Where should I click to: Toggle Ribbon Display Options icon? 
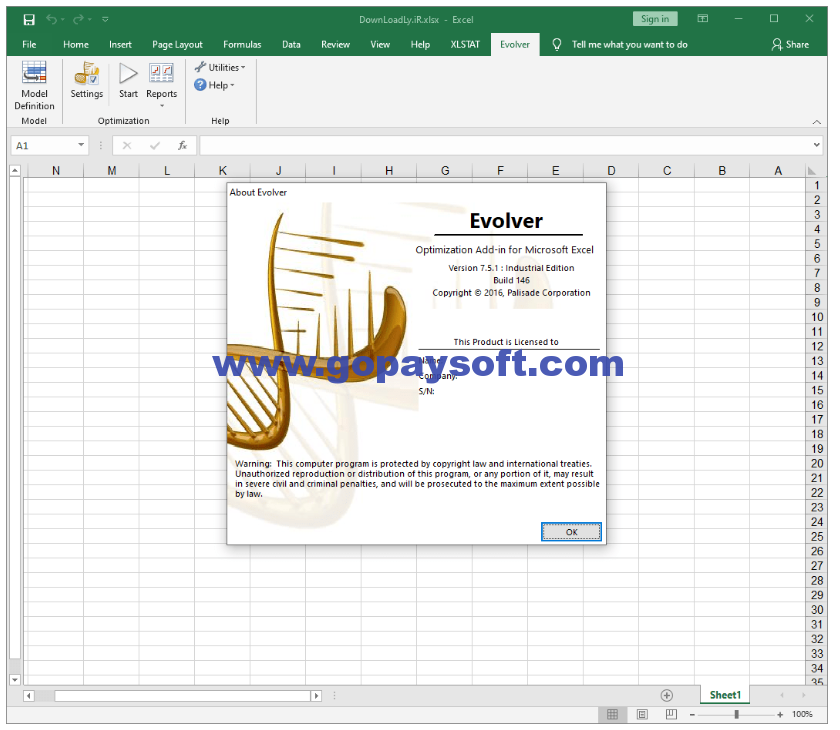702,19
